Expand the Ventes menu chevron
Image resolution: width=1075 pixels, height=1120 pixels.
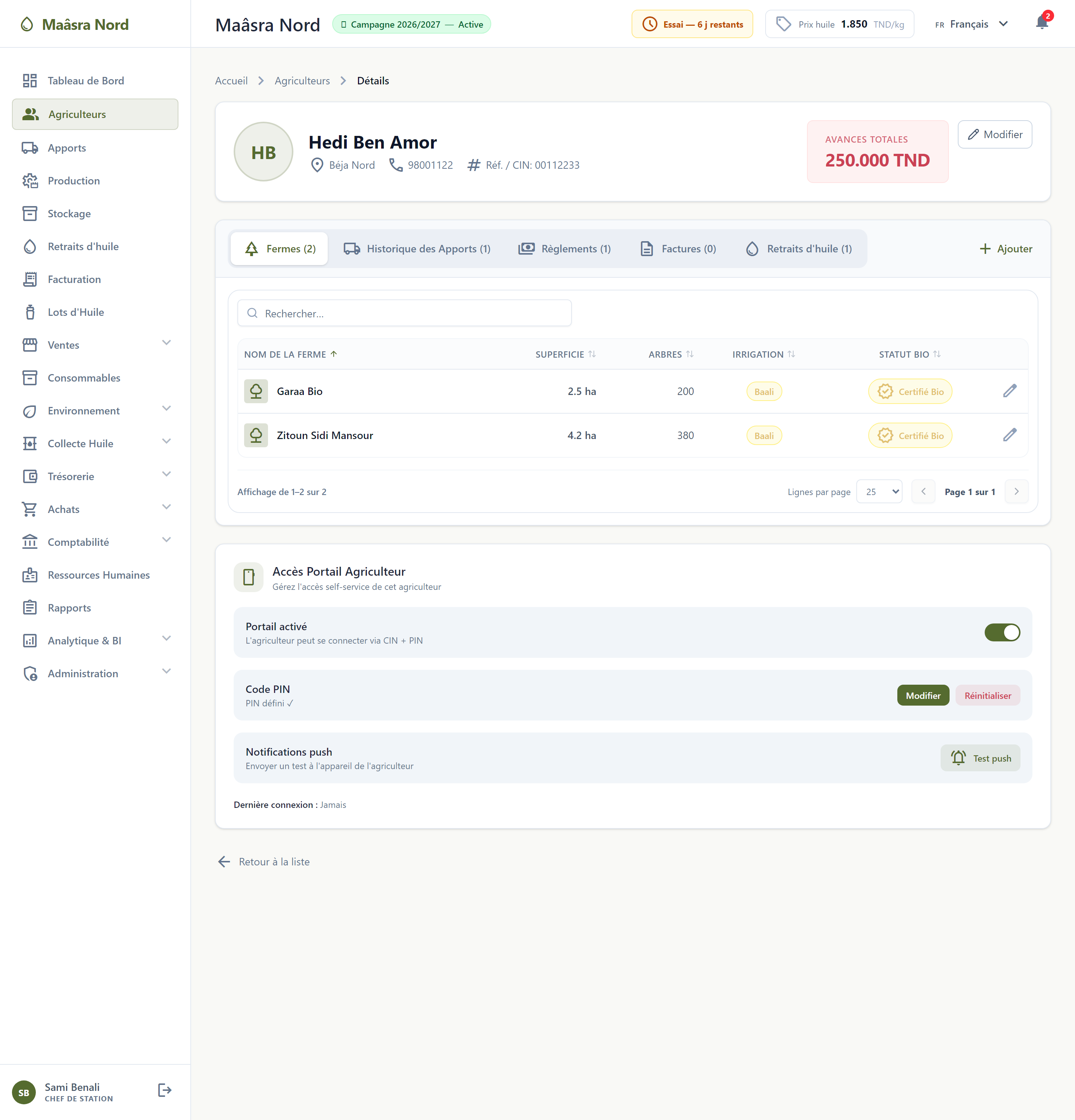tap(166, 343)
